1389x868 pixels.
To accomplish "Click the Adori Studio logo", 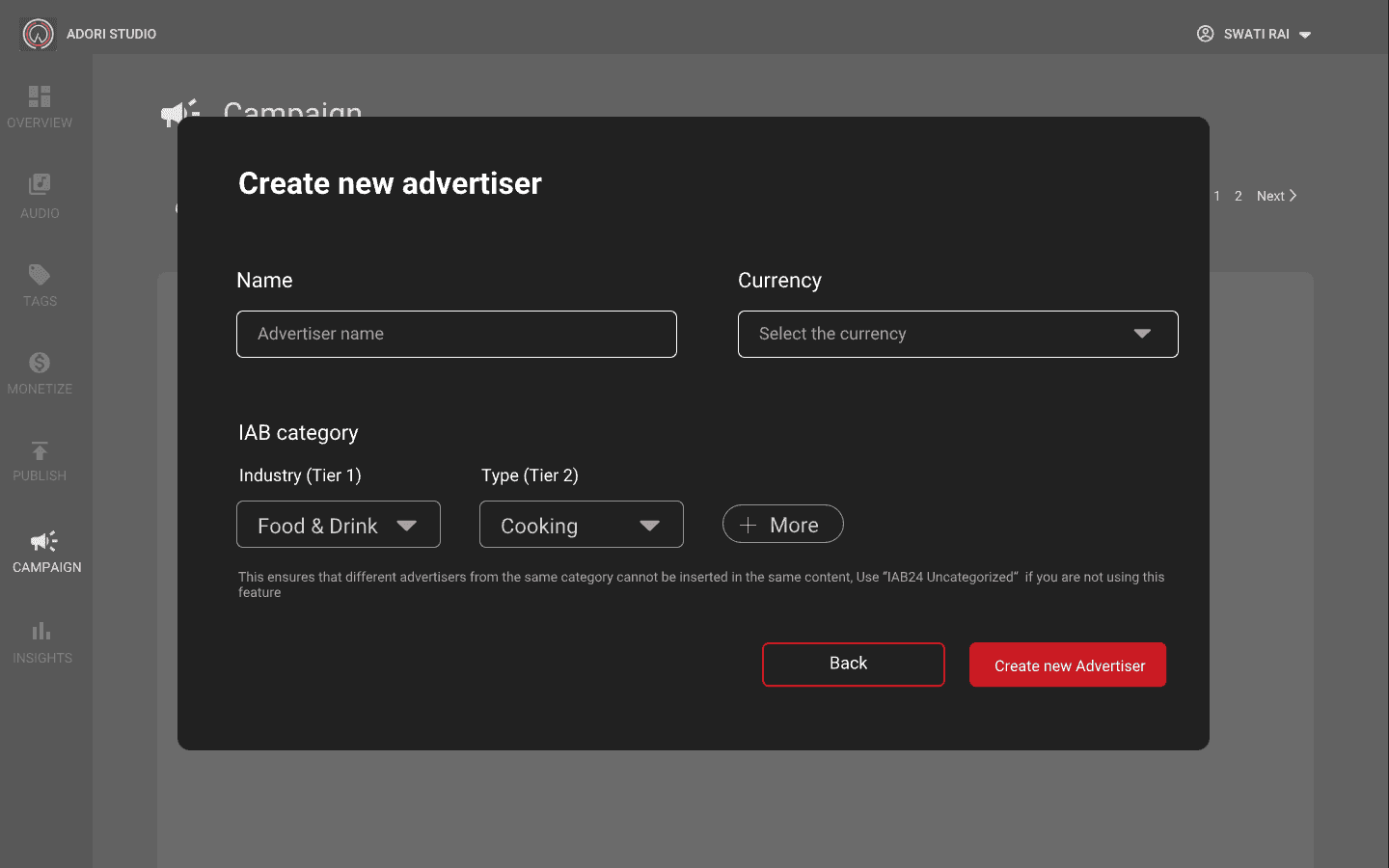I will (39, 34).
